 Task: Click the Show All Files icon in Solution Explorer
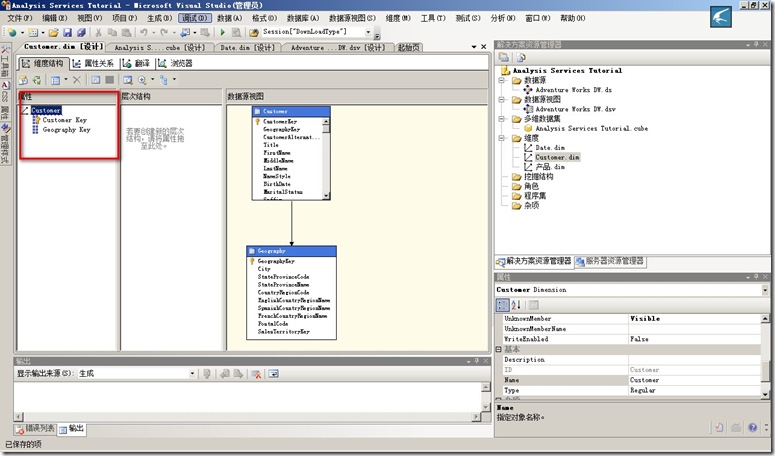[x=520, y=57]
